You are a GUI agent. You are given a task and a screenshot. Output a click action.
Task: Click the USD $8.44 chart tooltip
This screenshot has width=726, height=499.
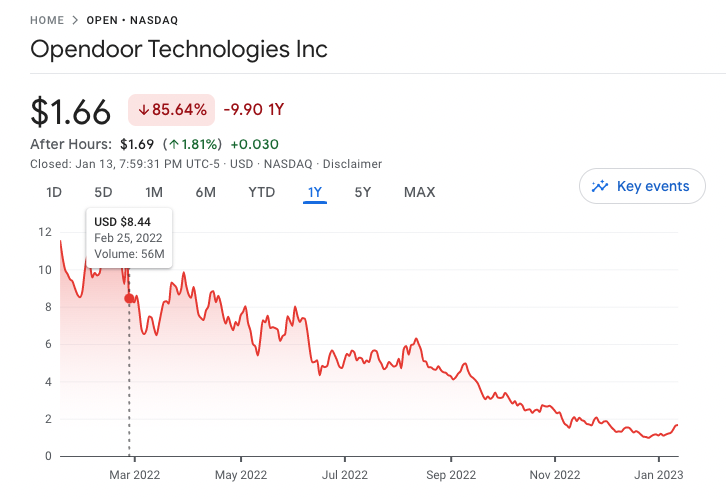coord(130,237)
